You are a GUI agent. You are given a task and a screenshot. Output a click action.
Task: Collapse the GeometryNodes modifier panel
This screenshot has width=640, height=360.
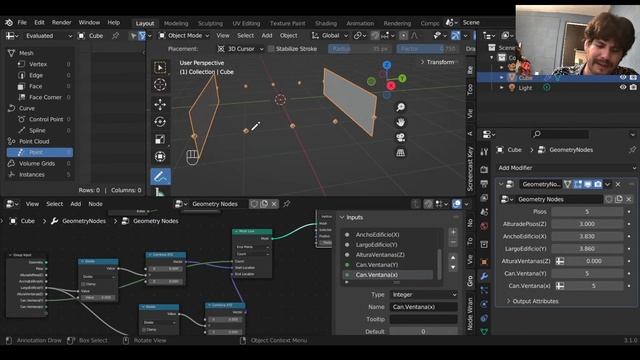point(501,184)
